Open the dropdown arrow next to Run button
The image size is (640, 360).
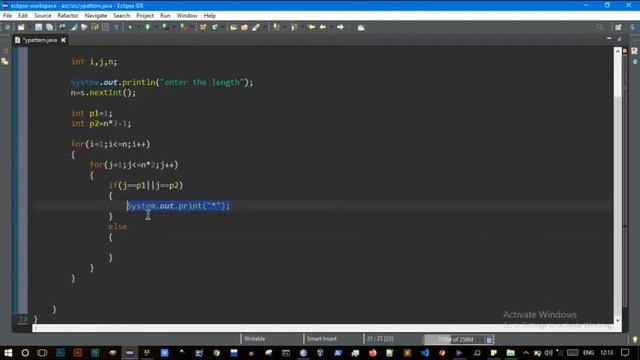tap(156, 27)
